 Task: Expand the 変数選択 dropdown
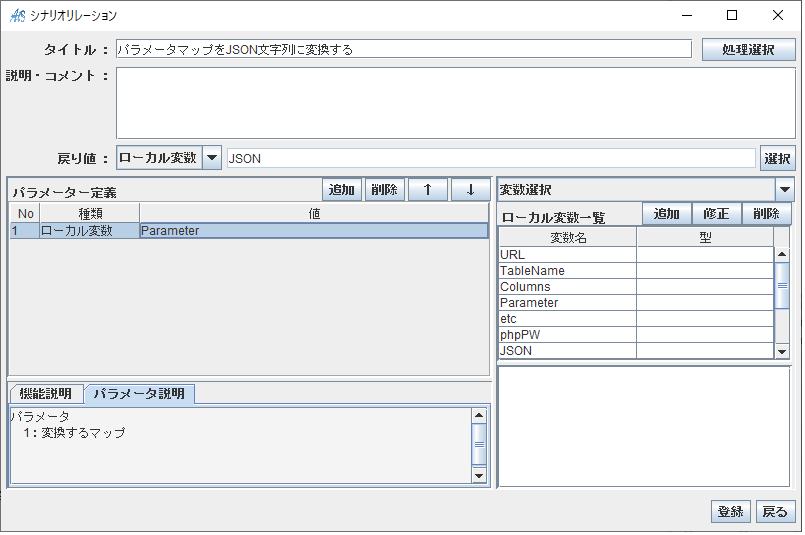click(784, 189)
